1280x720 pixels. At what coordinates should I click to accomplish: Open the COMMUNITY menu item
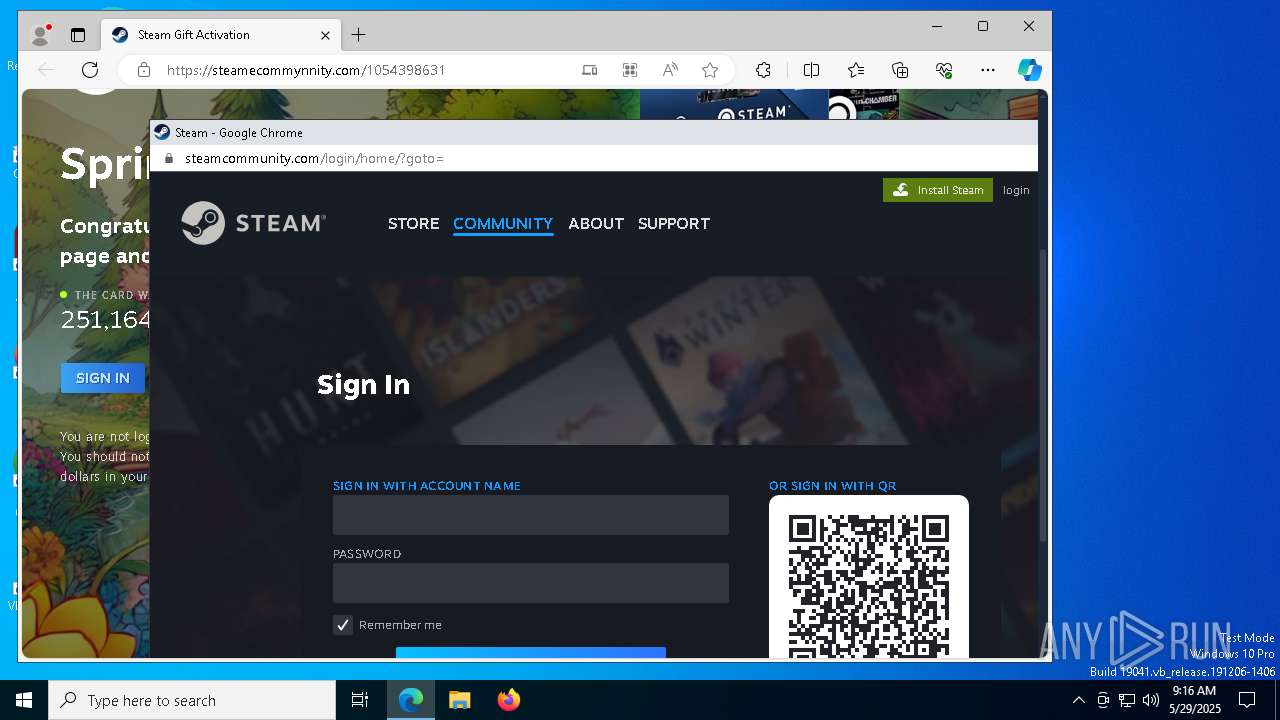503,223
